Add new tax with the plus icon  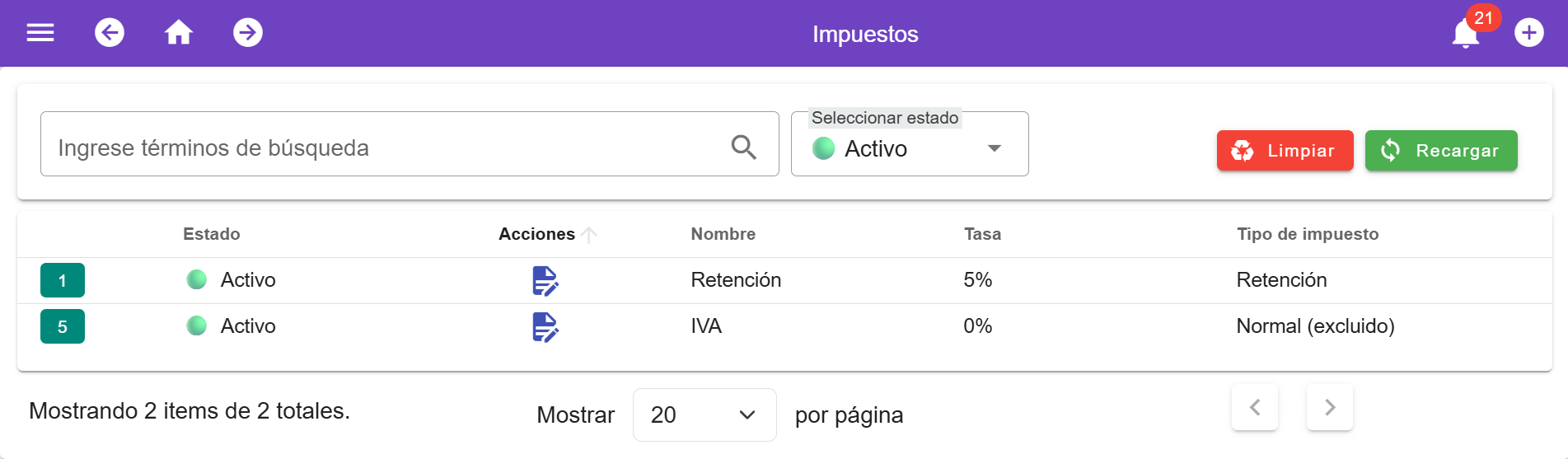(1529, 33)
